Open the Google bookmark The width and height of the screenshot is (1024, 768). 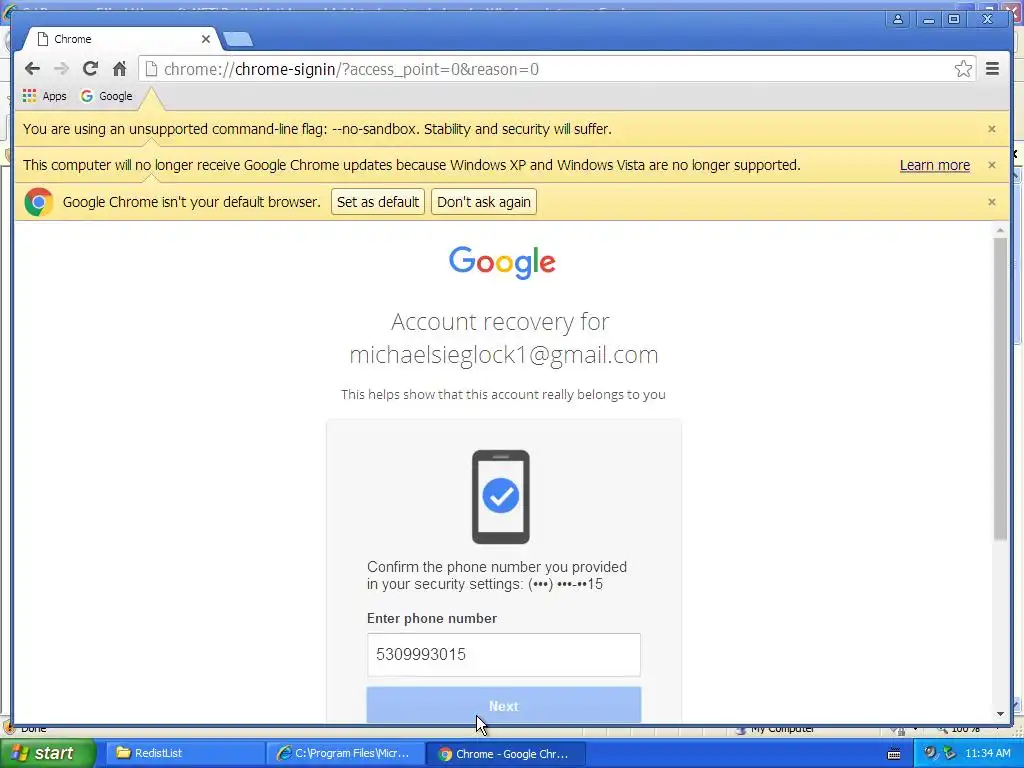click(x=107, y=96)
